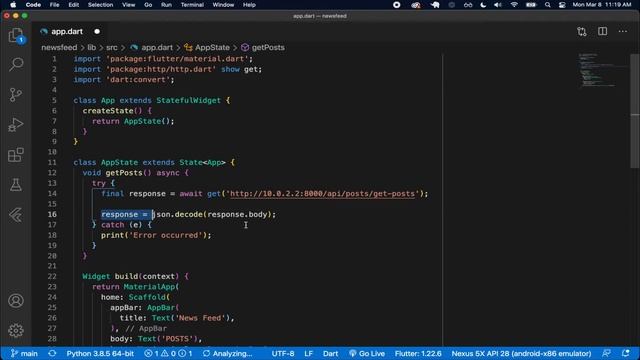Screen dimensions: 640x360
Task: Click the Wi-Fi icon in menu bar
Action: click(x=514, y=5)
